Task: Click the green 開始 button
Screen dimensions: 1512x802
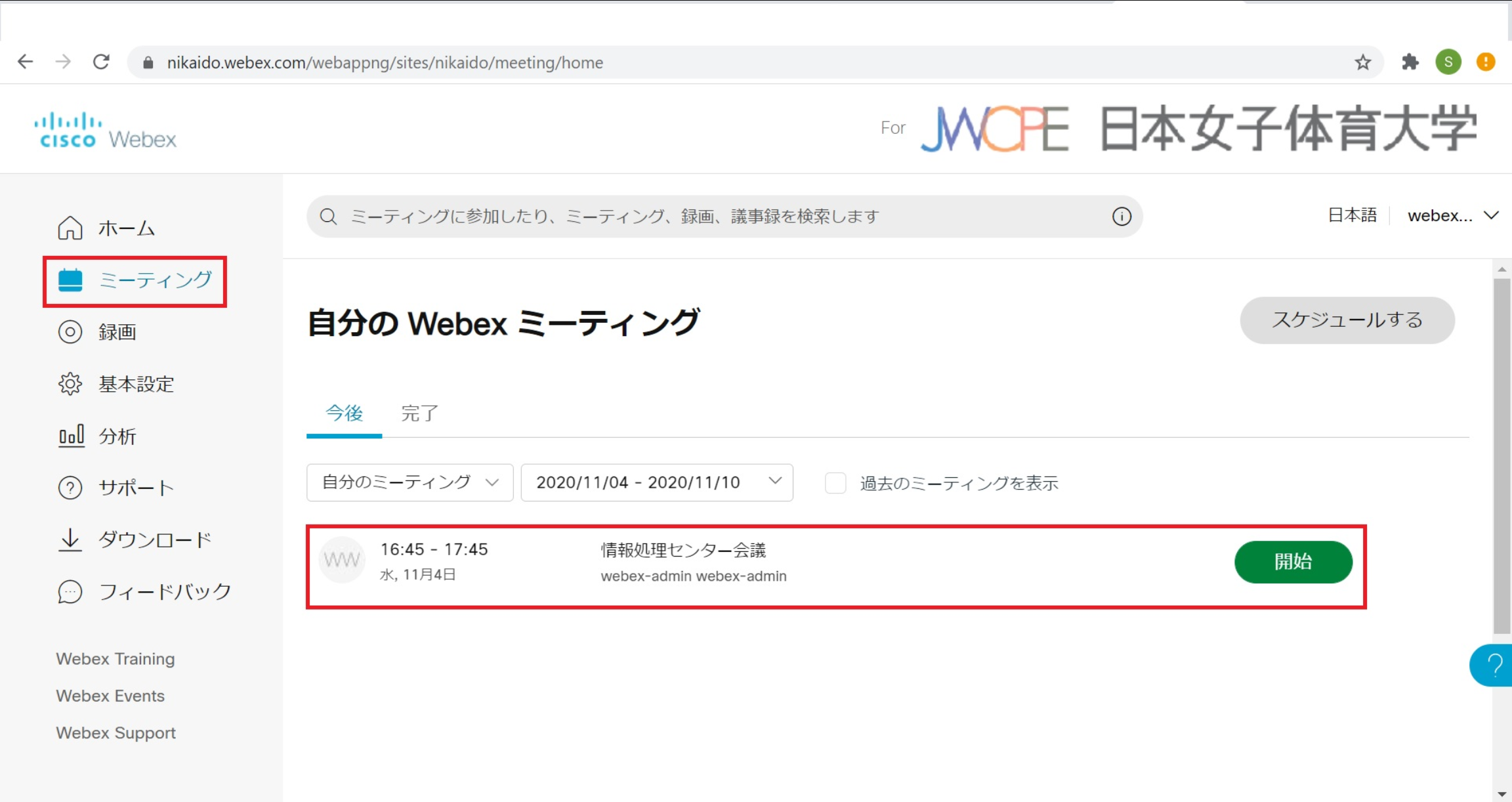Action: click(1293, 562)
